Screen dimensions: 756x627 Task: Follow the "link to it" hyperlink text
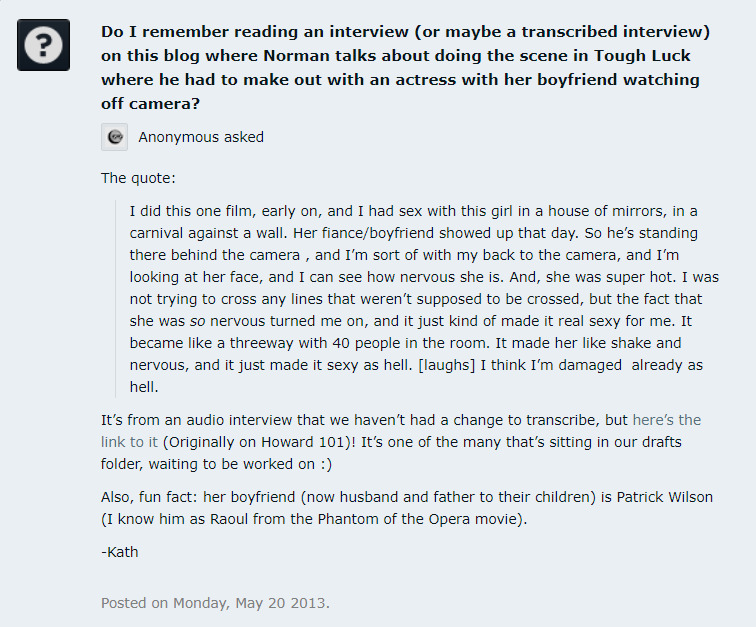click(129, 442)
